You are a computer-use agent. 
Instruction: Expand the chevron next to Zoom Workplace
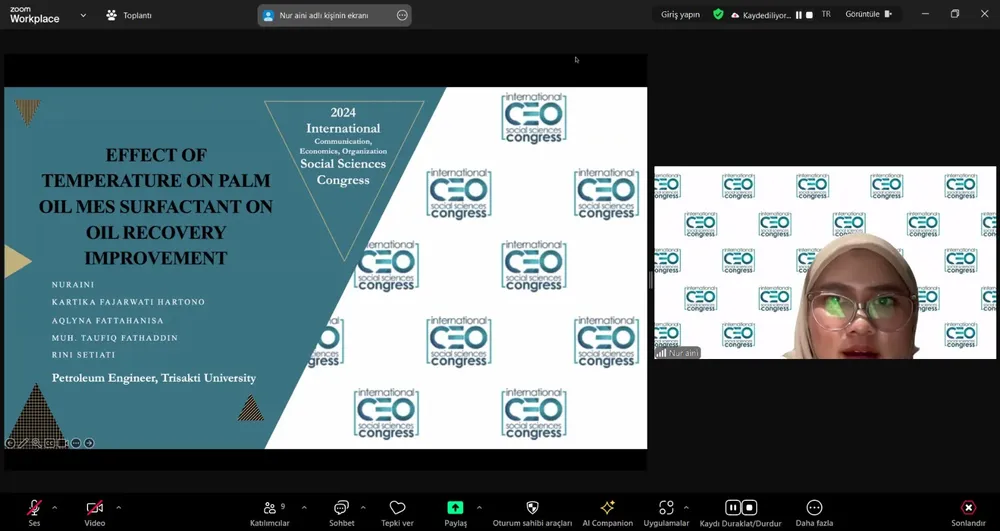[x=83, y=15]
